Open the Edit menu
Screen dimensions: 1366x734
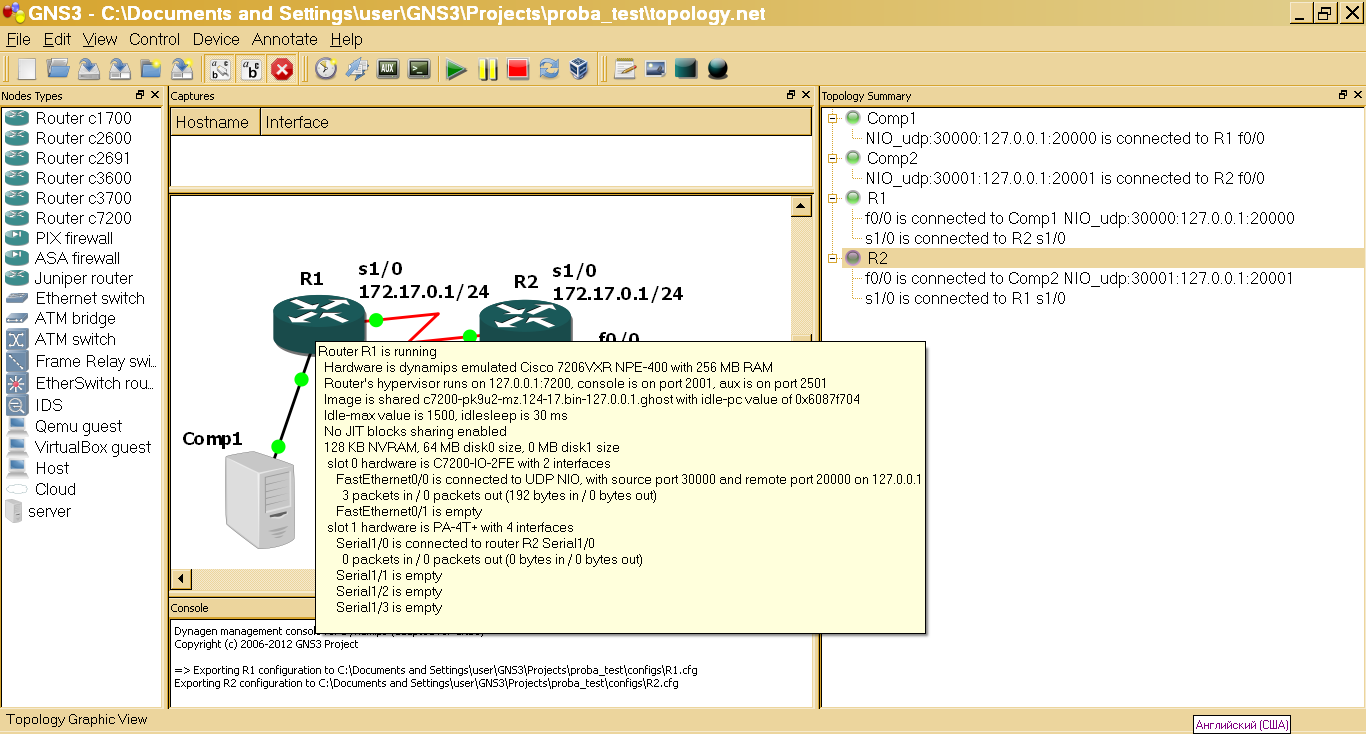[x=57, y=39]
